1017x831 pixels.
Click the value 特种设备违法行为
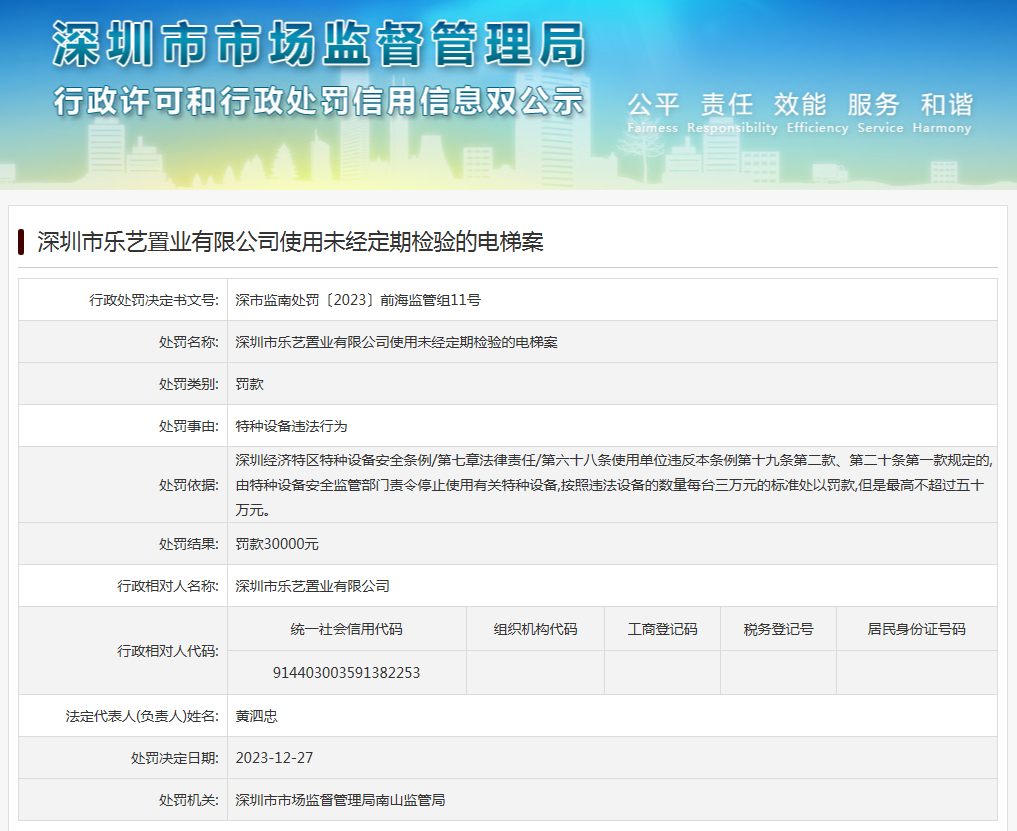(291, 426)
